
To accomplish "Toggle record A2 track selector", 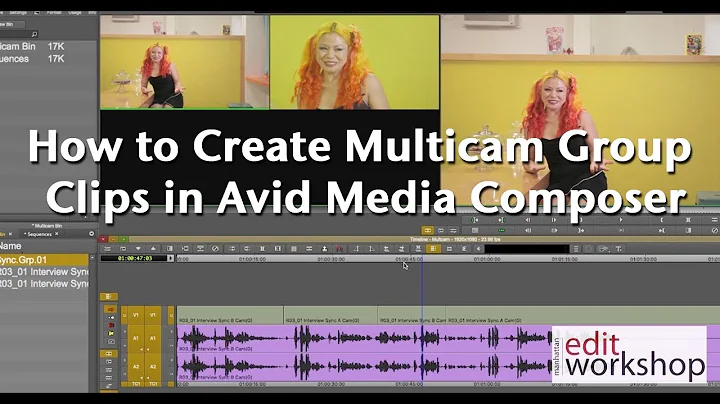I will click(152, 367).
